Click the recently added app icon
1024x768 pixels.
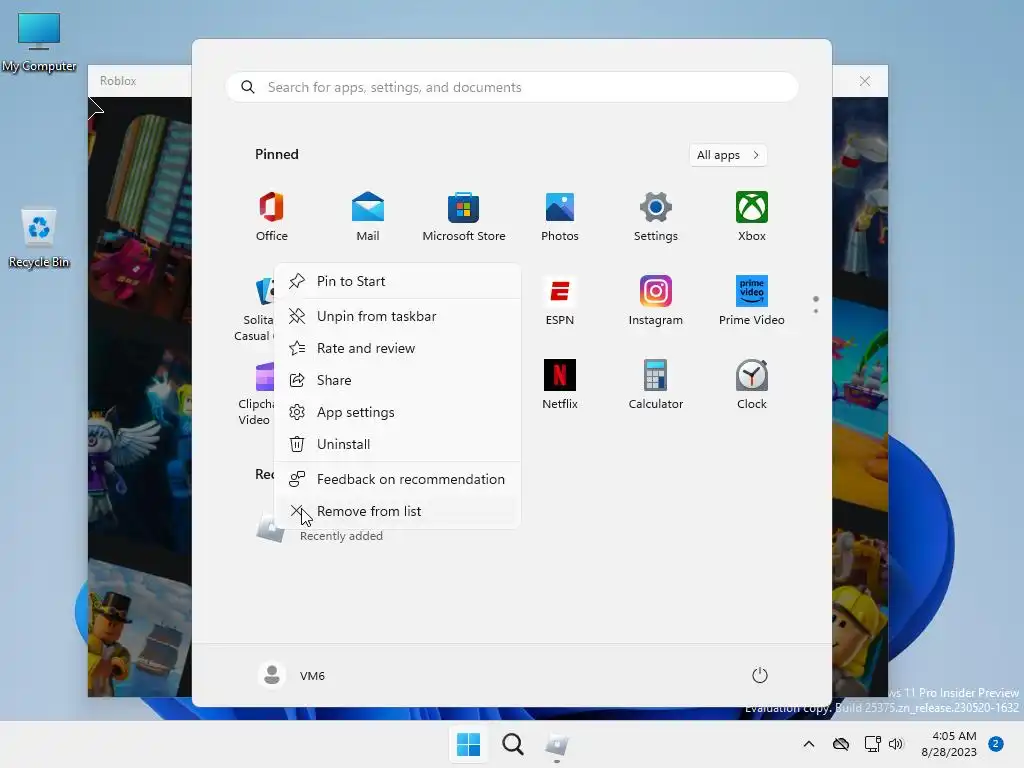coord(270,528)
